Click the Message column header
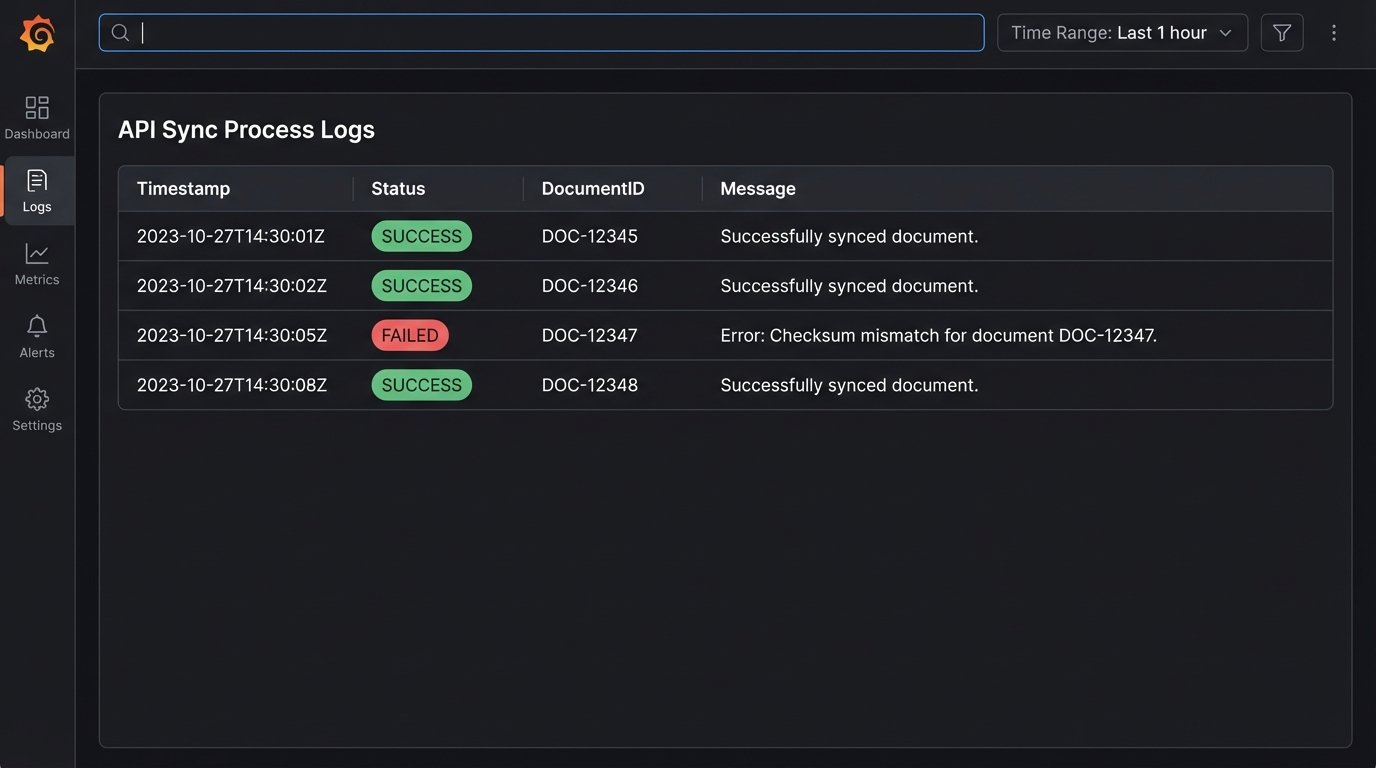This screenshot has height=768, width=1376. (x=757, y=188)
